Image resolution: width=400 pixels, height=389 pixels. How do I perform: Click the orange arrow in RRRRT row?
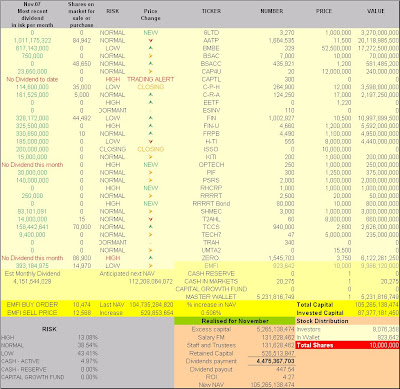151,196
